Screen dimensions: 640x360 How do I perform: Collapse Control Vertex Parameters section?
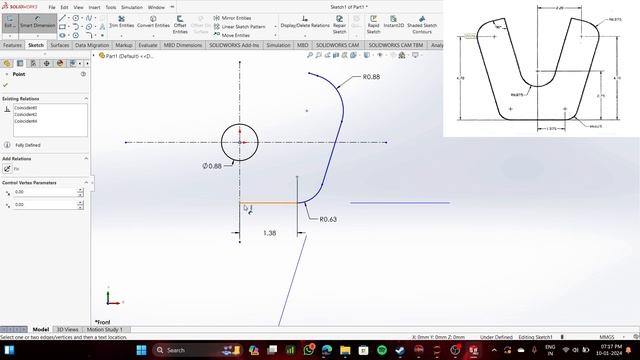(86, 182)
